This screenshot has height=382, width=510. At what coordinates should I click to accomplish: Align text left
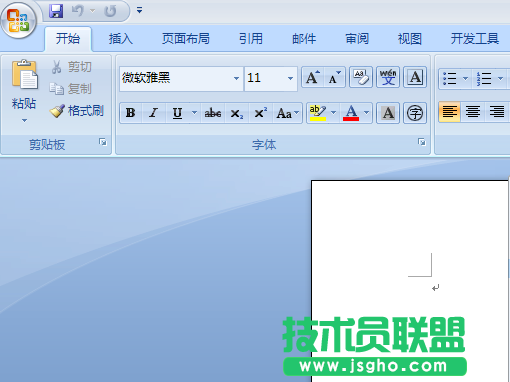click(x=449, y=112)
